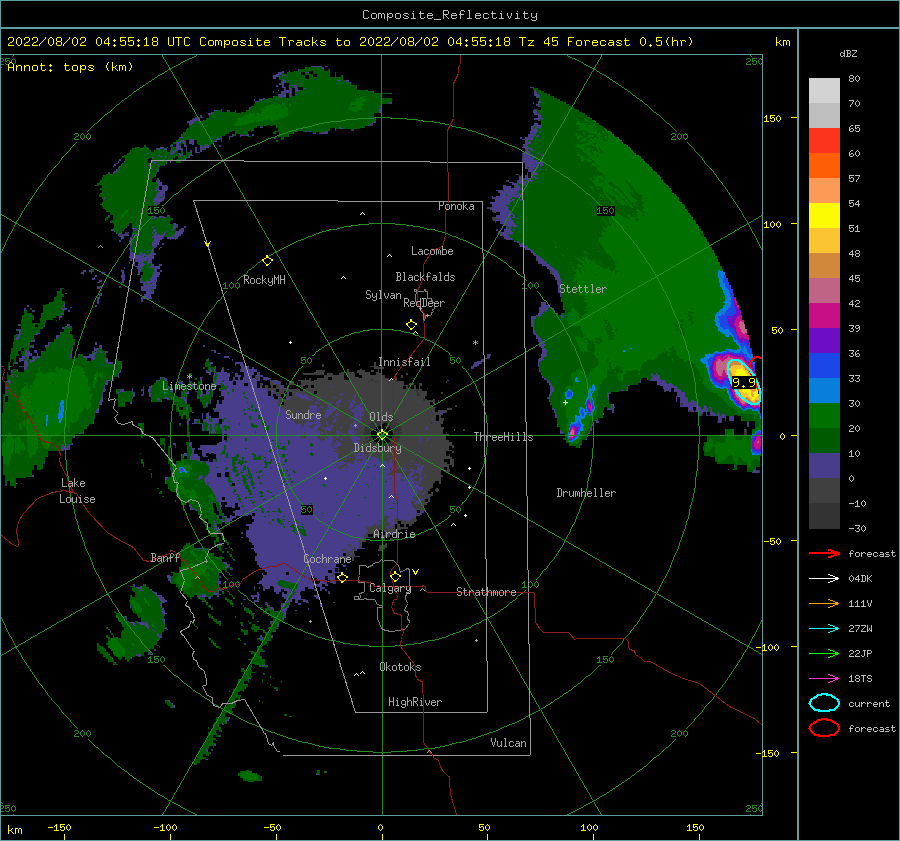The height and width of the screenshot is (841, 900).
Task: Click the Stettler label on the map
Action: (x=583, y=289)
